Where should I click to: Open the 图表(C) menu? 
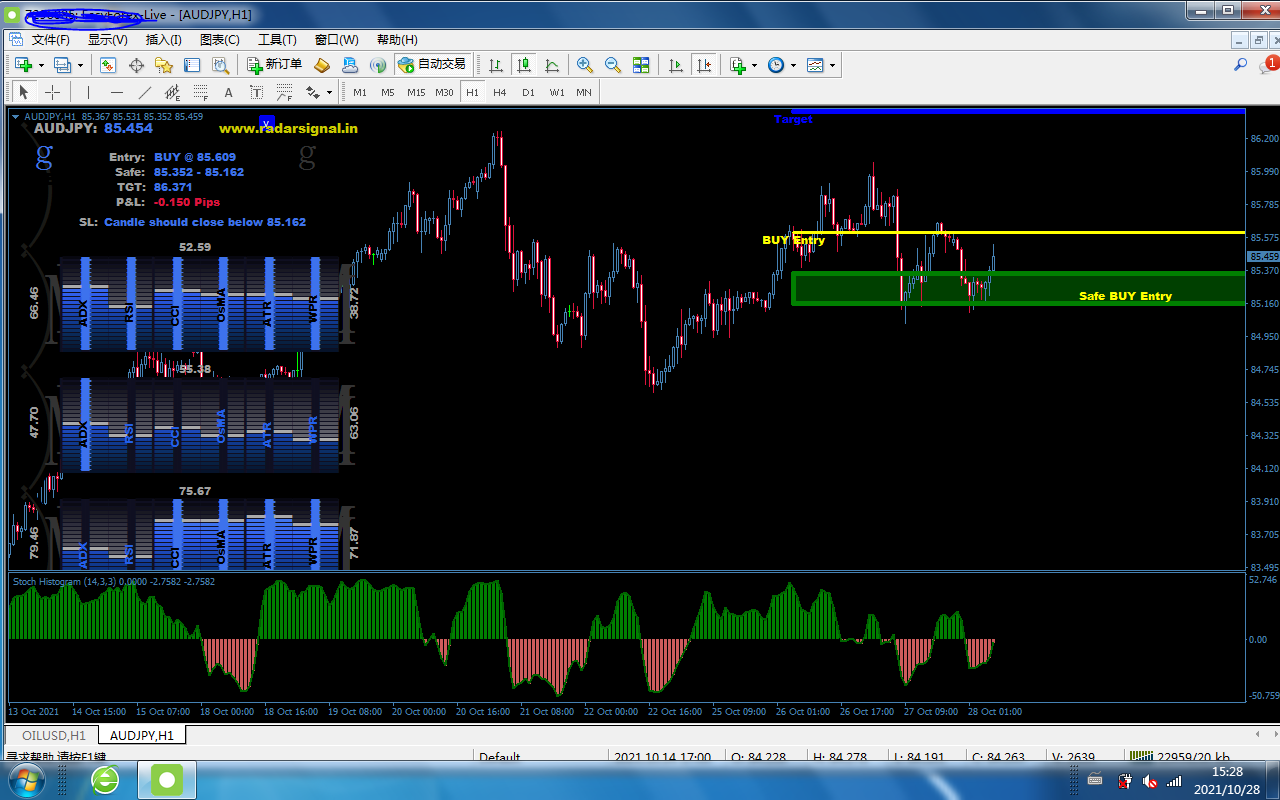(x=220, y=40)
